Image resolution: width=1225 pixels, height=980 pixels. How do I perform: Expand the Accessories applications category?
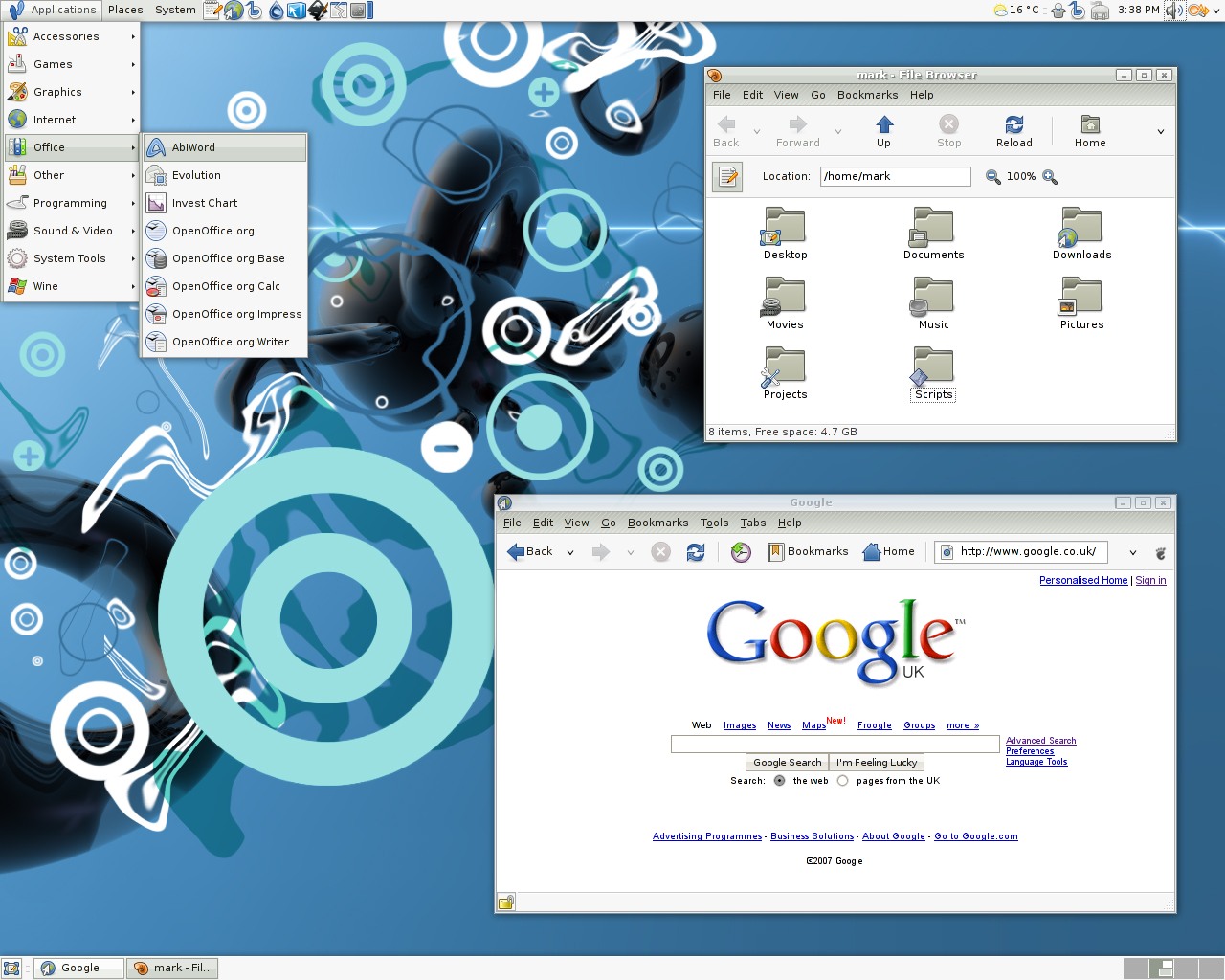tap(72, 36)
